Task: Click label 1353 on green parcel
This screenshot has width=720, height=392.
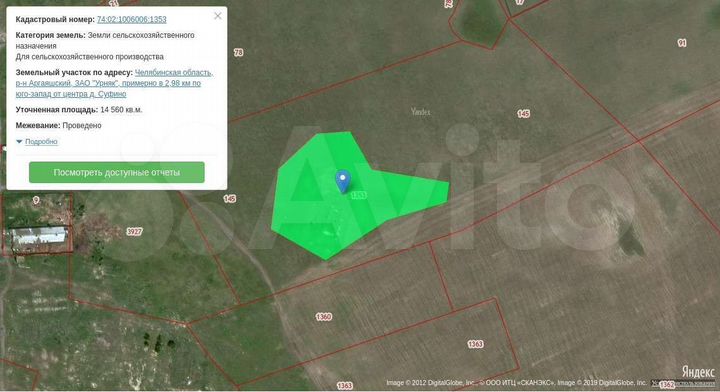Action: click(x=359, y=196)
